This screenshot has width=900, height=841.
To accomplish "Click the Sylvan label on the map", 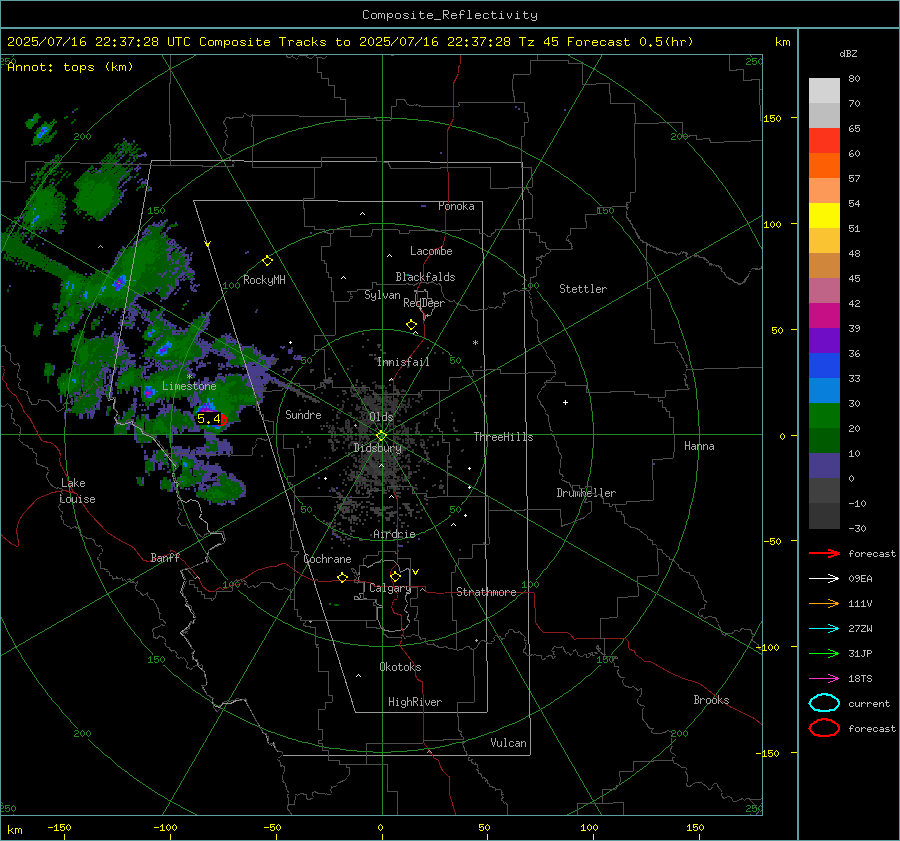I will coord(382,295).
